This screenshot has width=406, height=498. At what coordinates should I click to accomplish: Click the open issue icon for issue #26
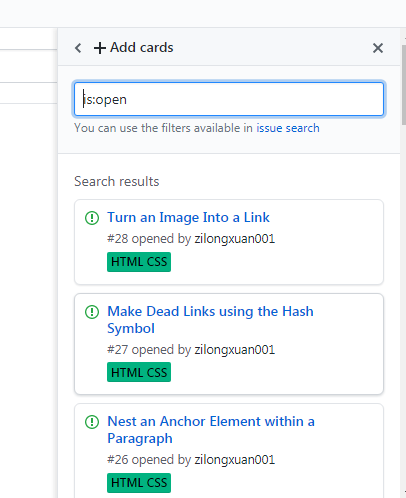pyautogui.click(x=92, y=422)
